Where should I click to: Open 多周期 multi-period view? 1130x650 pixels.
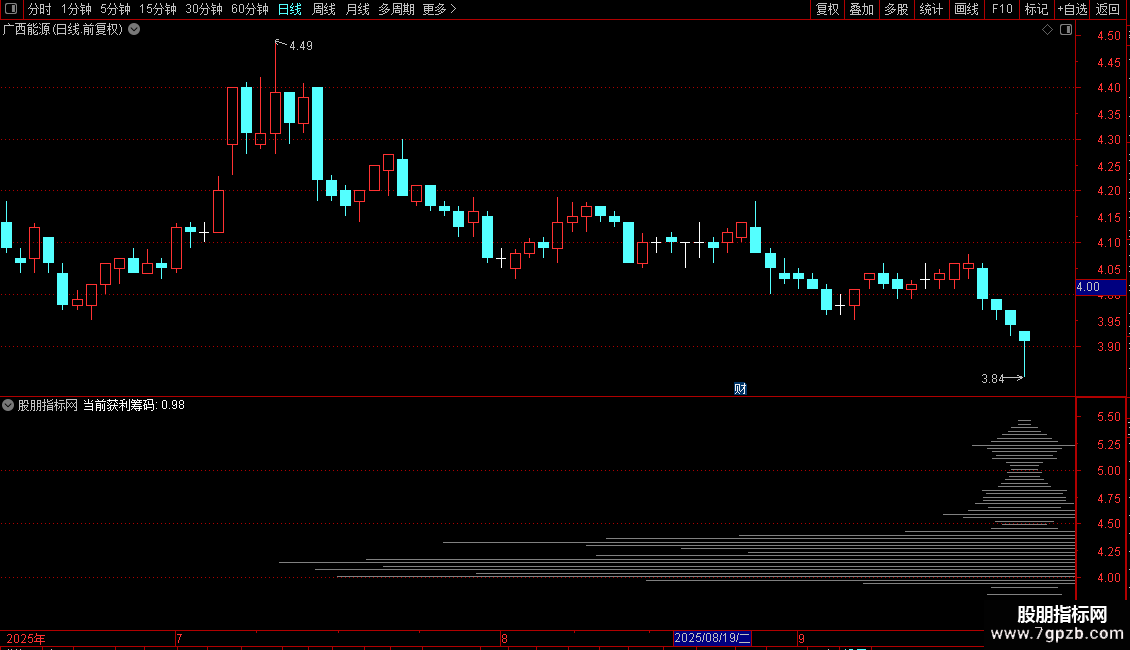396,9
